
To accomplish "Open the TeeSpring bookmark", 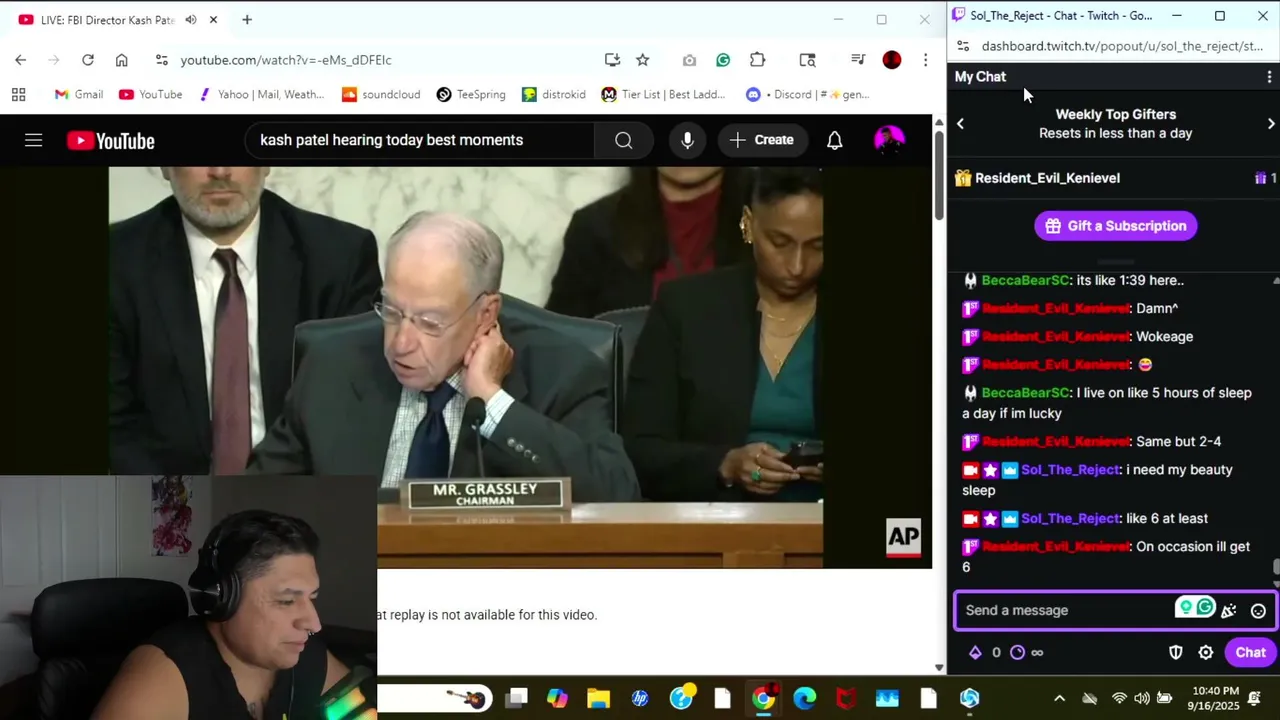I will click(x=471, y=94).
